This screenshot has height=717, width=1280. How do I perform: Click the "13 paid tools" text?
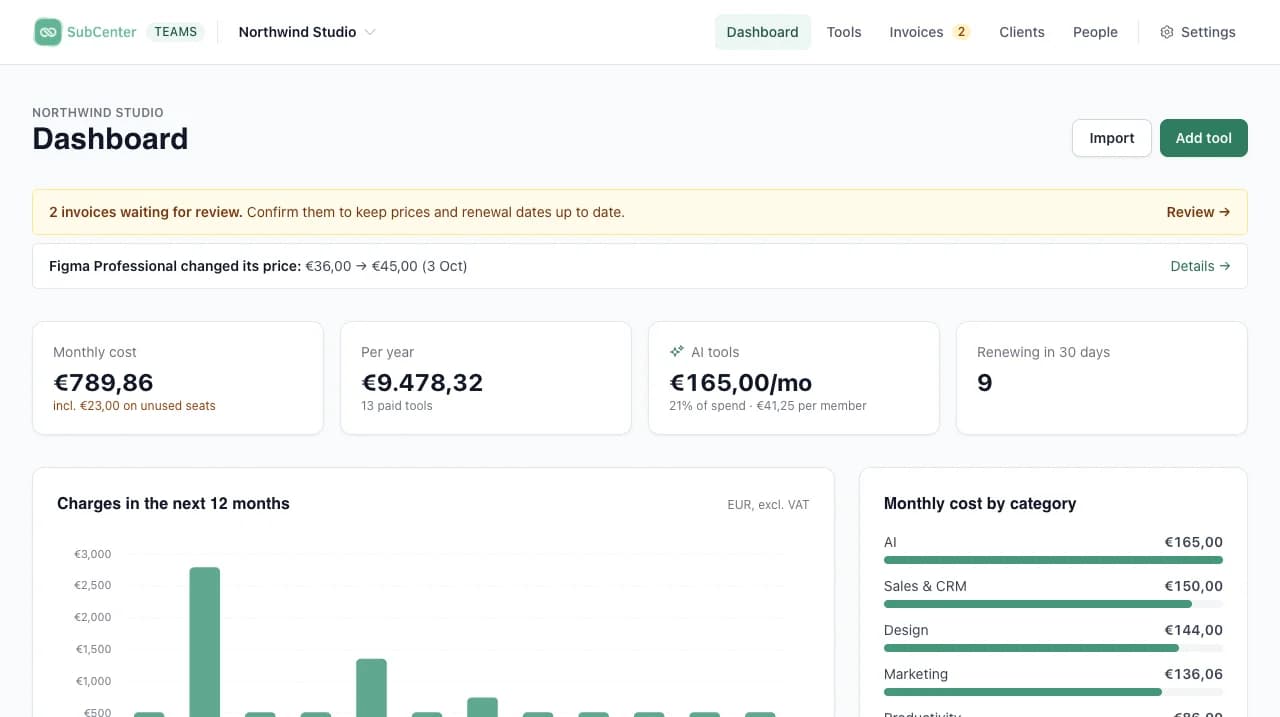(x=397, y=406)
